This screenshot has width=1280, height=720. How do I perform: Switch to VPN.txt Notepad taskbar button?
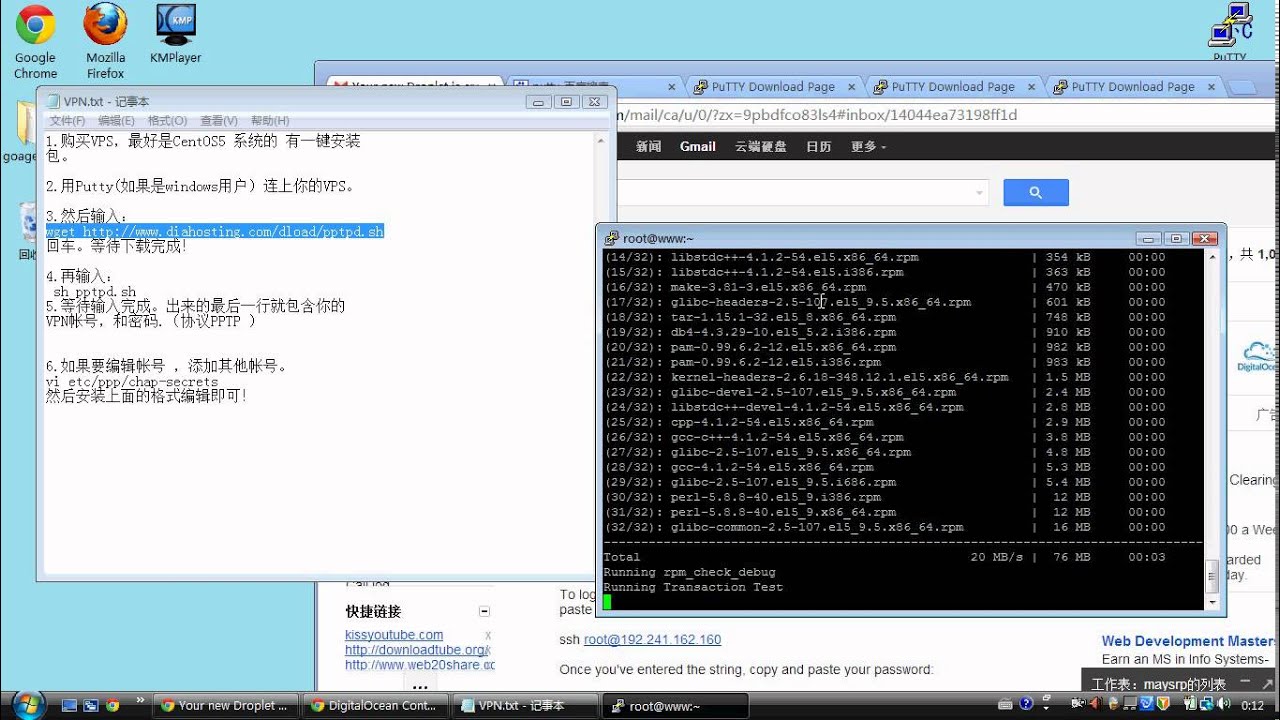tap(525, 705)
